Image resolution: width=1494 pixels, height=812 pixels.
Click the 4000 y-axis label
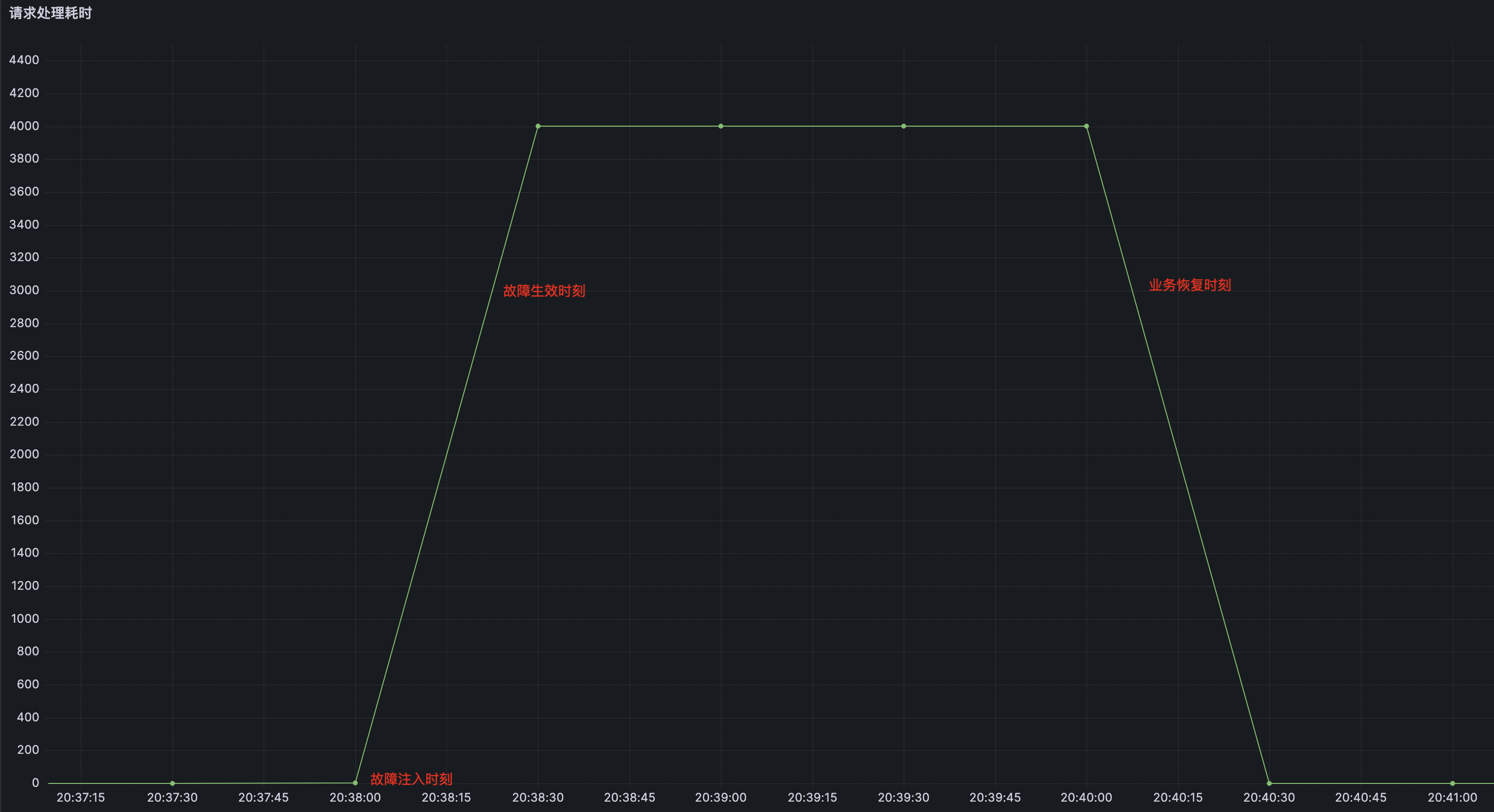24,126
